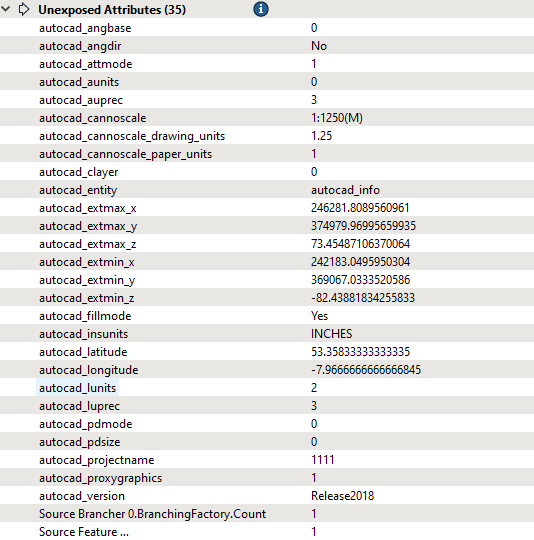Select the autocad_angbase attribute row
The height and width of the screenshot is (540, 534).
pyautogui.click(x=267, y=28)
